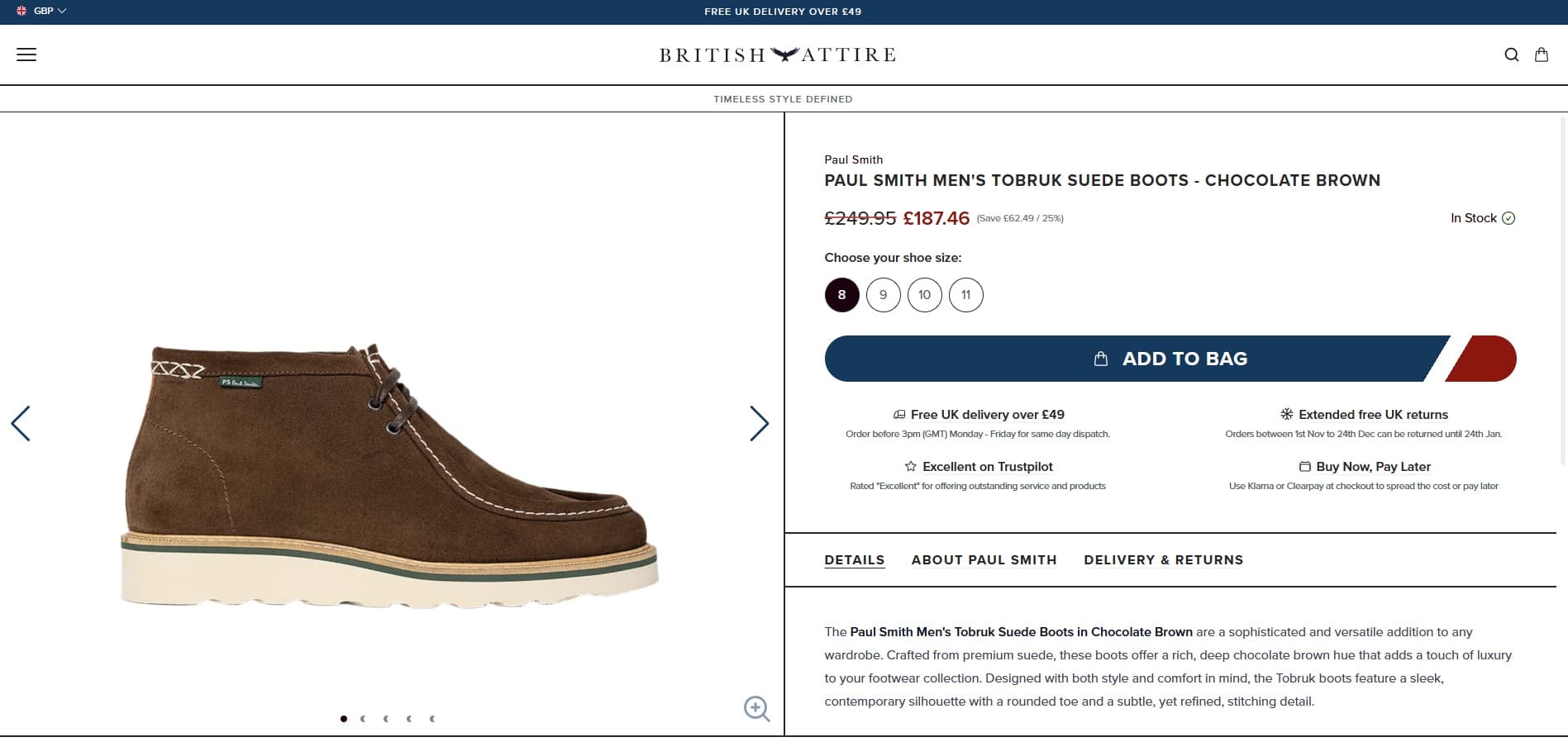
Task: Open the Delivery & Returns tab
Action: coord(1163,559)
